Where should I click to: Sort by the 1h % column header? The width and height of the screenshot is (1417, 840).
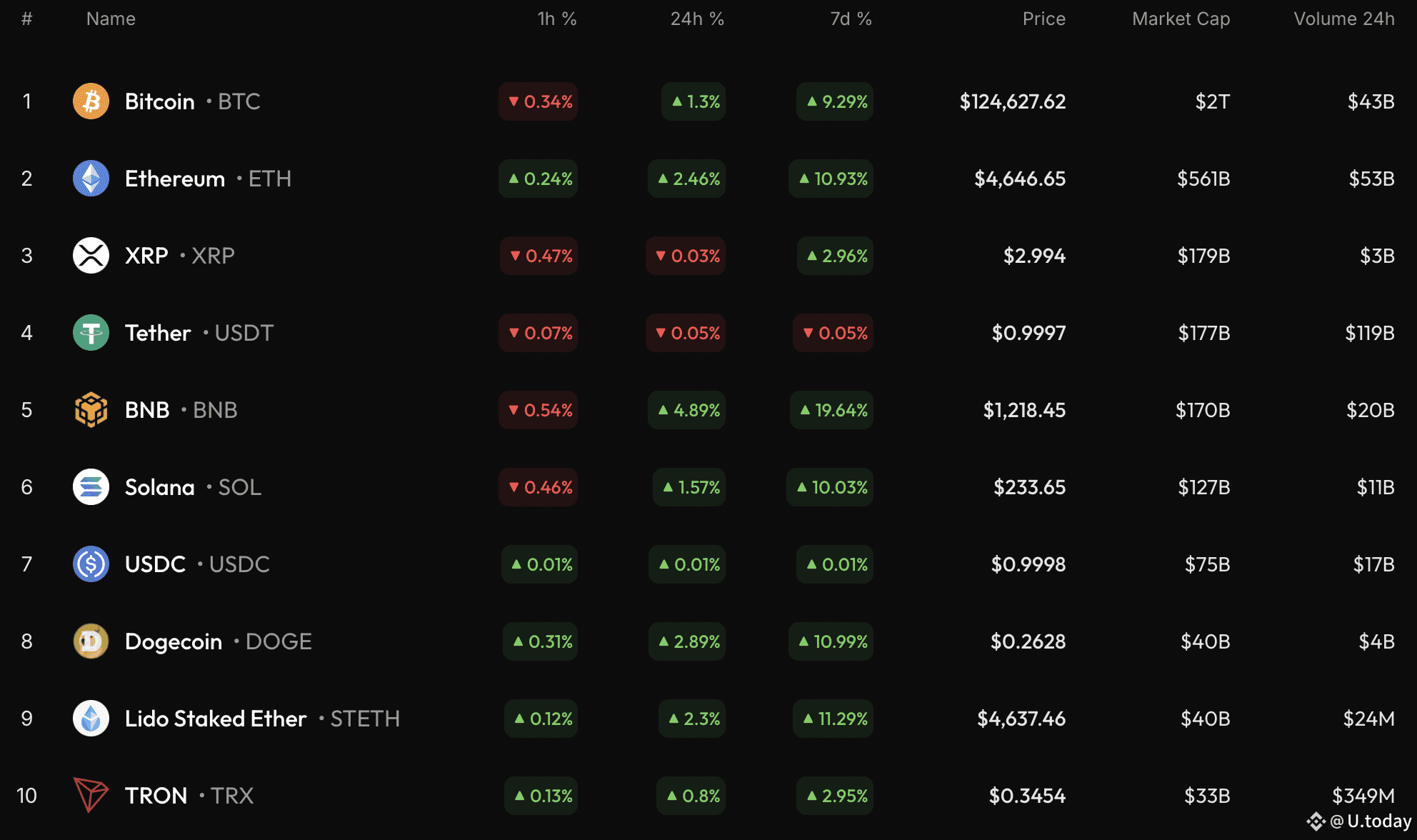point(556,19)
